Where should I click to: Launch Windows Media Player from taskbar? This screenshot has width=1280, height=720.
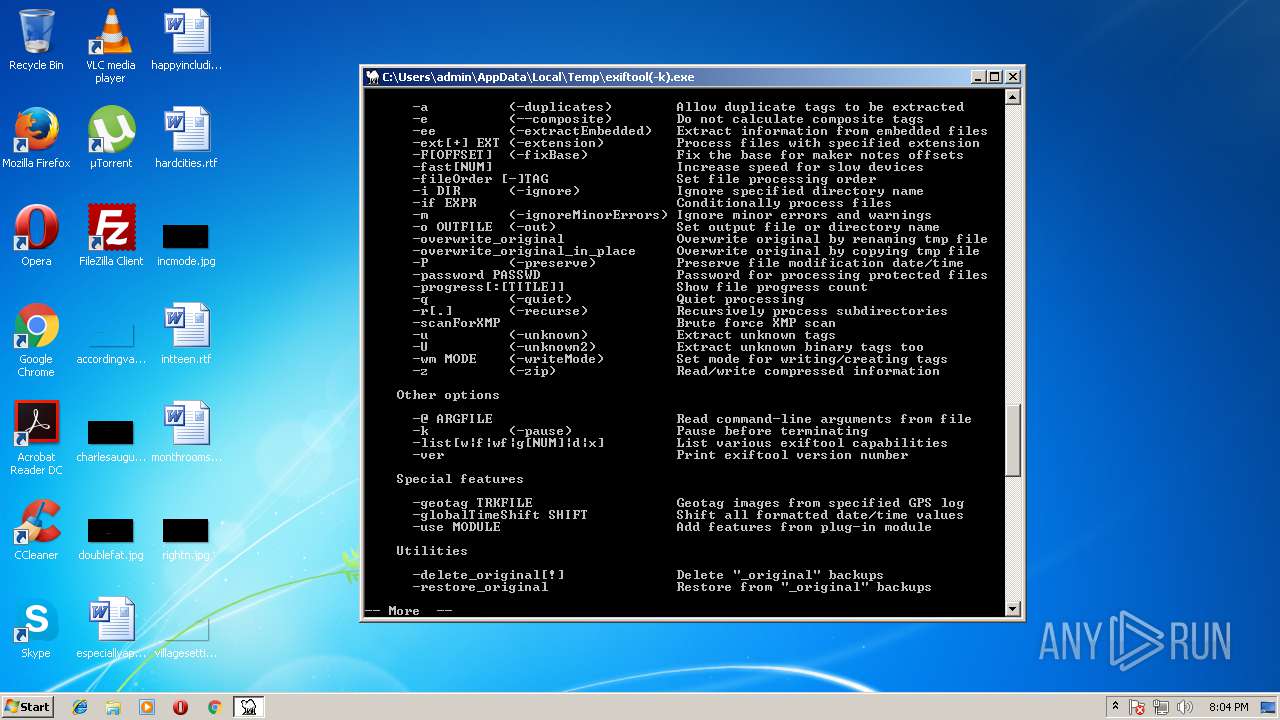(147, 707)
